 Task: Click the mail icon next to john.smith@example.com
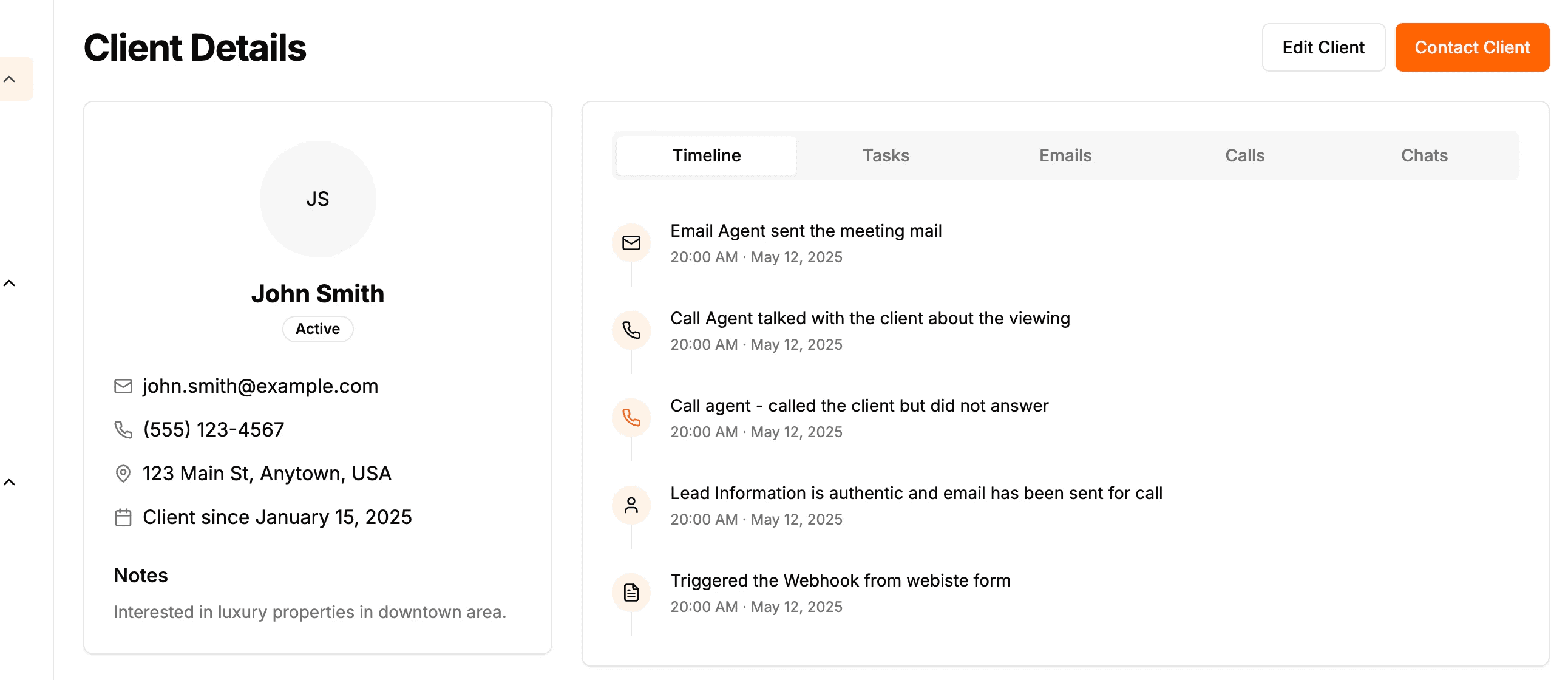point(123,386)
